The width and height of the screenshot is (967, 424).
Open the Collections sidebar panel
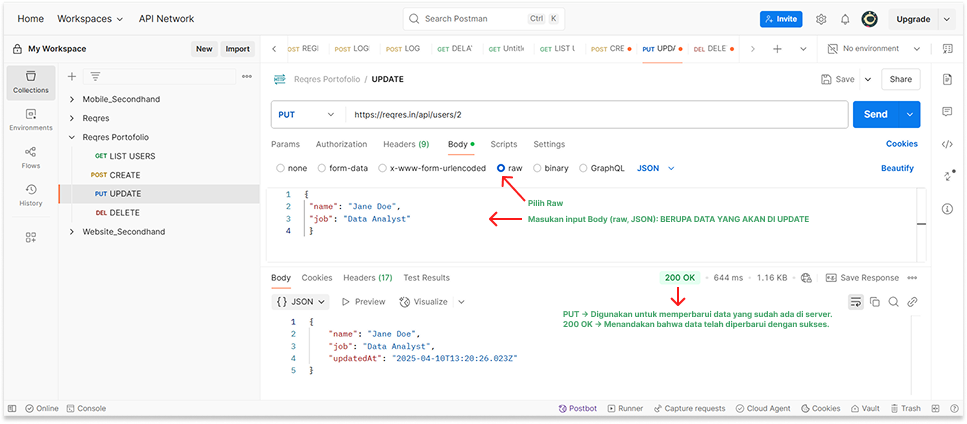point(30,81)
